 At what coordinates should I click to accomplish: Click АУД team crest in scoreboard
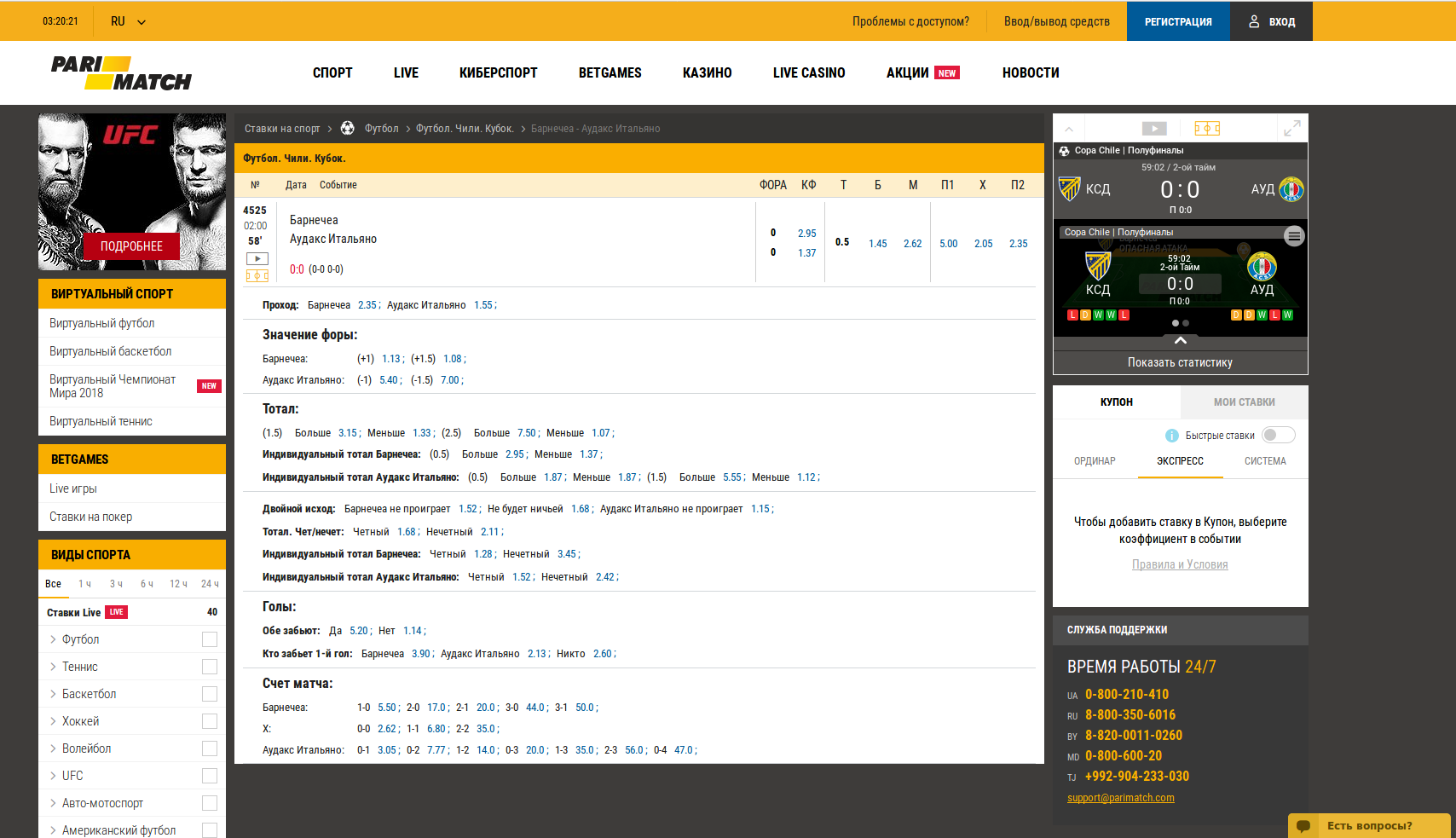coord(1291,188)
